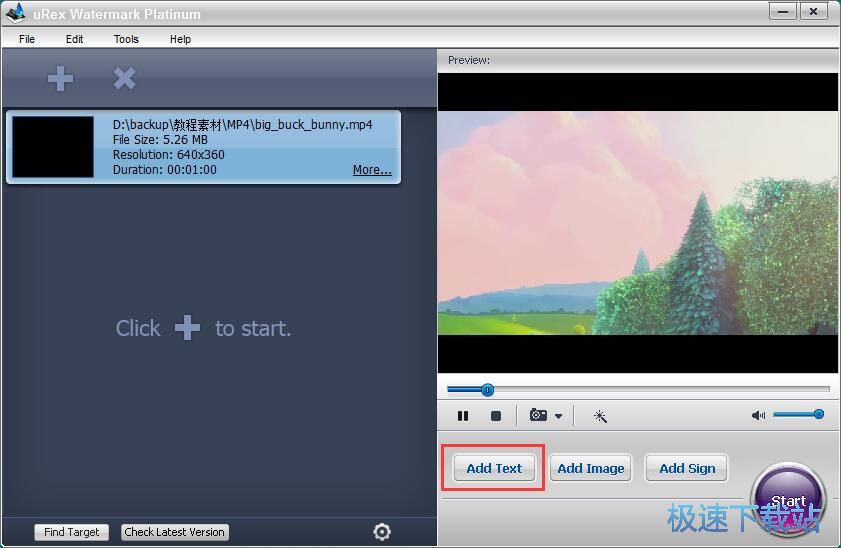Image resolution: width=841 pixels, height=548 pixels.
Task: Click the uRex app logo icon
Action: [x=16, y=13]
